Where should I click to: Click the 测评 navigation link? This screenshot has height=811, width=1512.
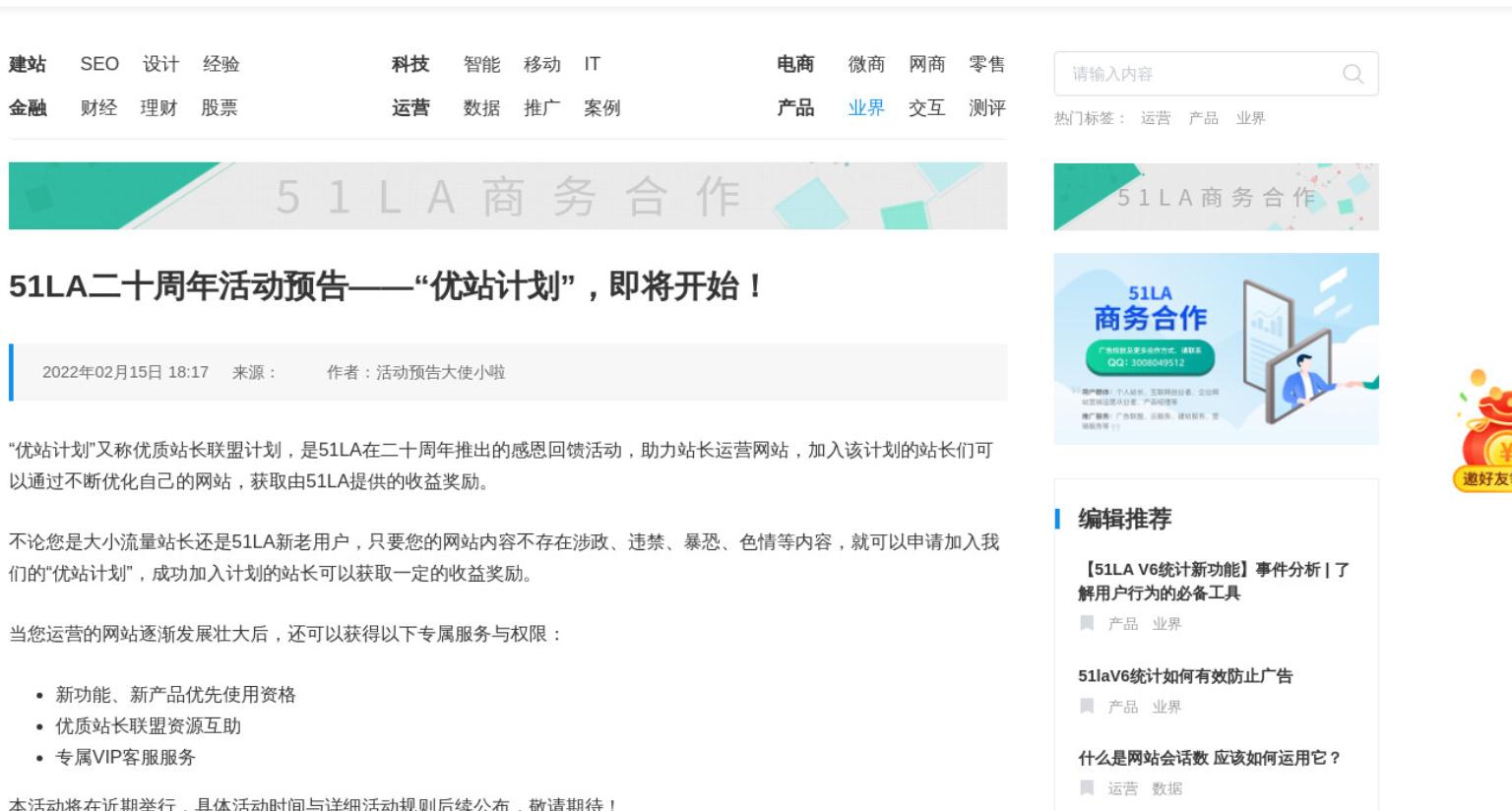(987, 108)
